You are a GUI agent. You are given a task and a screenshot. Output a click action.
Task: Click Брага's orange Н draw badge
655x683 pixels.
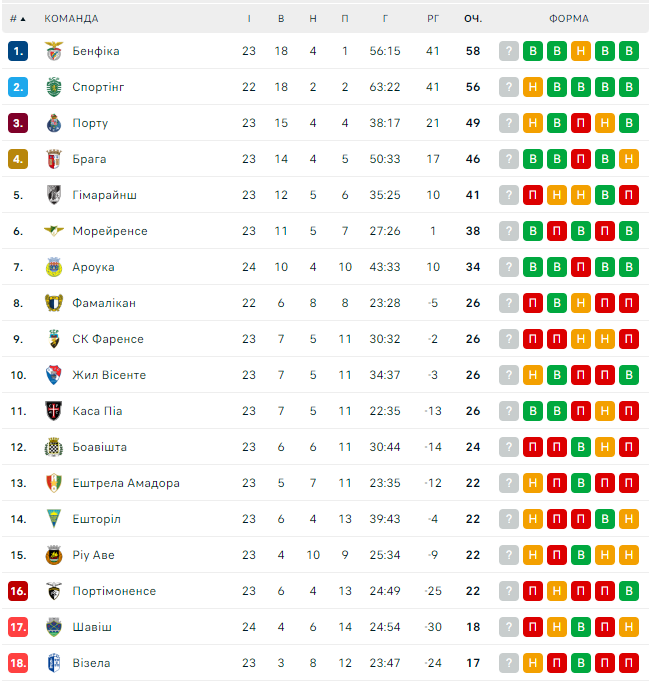click(x=629, y=159)
